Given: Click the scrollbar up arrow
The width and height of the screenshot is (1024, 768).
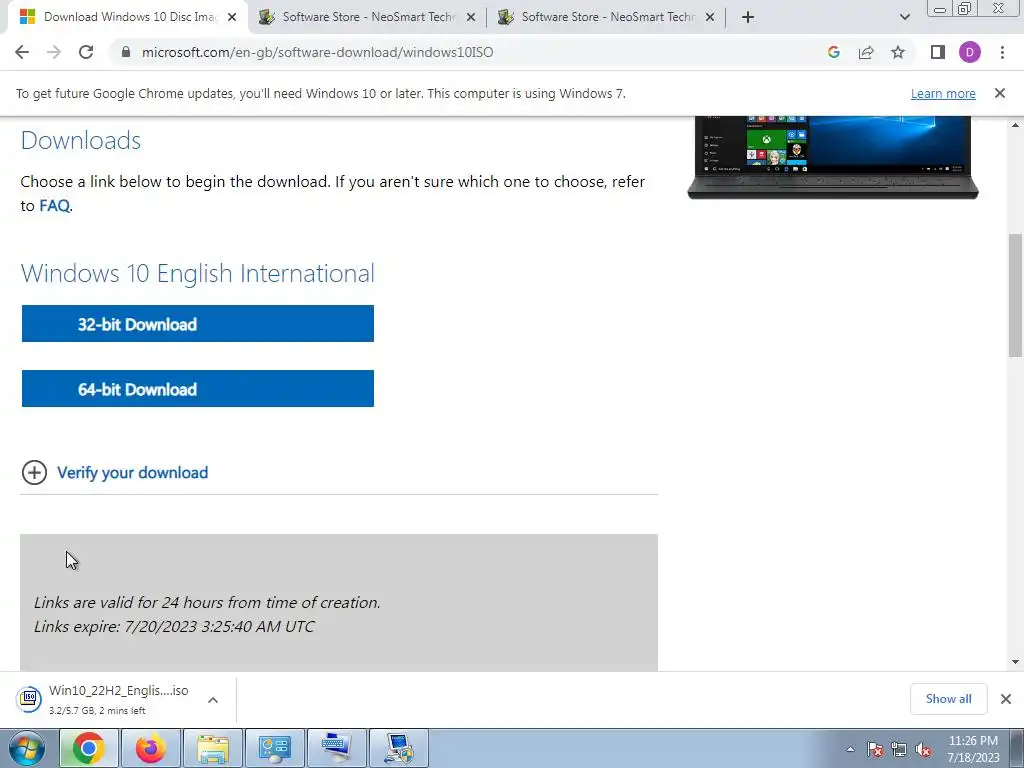Looking at the screenshot, I should [1015, 125].
